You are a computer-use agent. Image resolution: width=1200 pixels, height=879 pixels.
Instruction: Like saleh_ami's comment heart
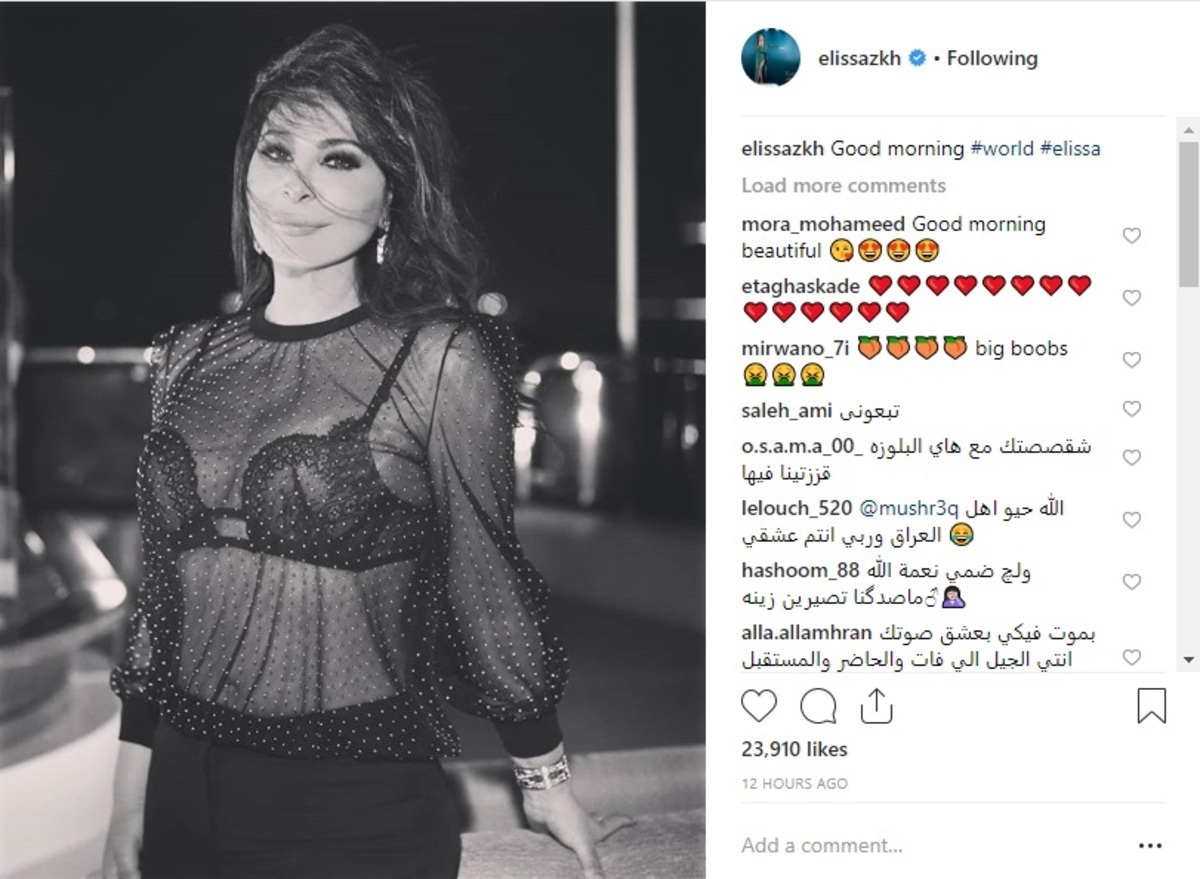click(x=1132, y=409)
